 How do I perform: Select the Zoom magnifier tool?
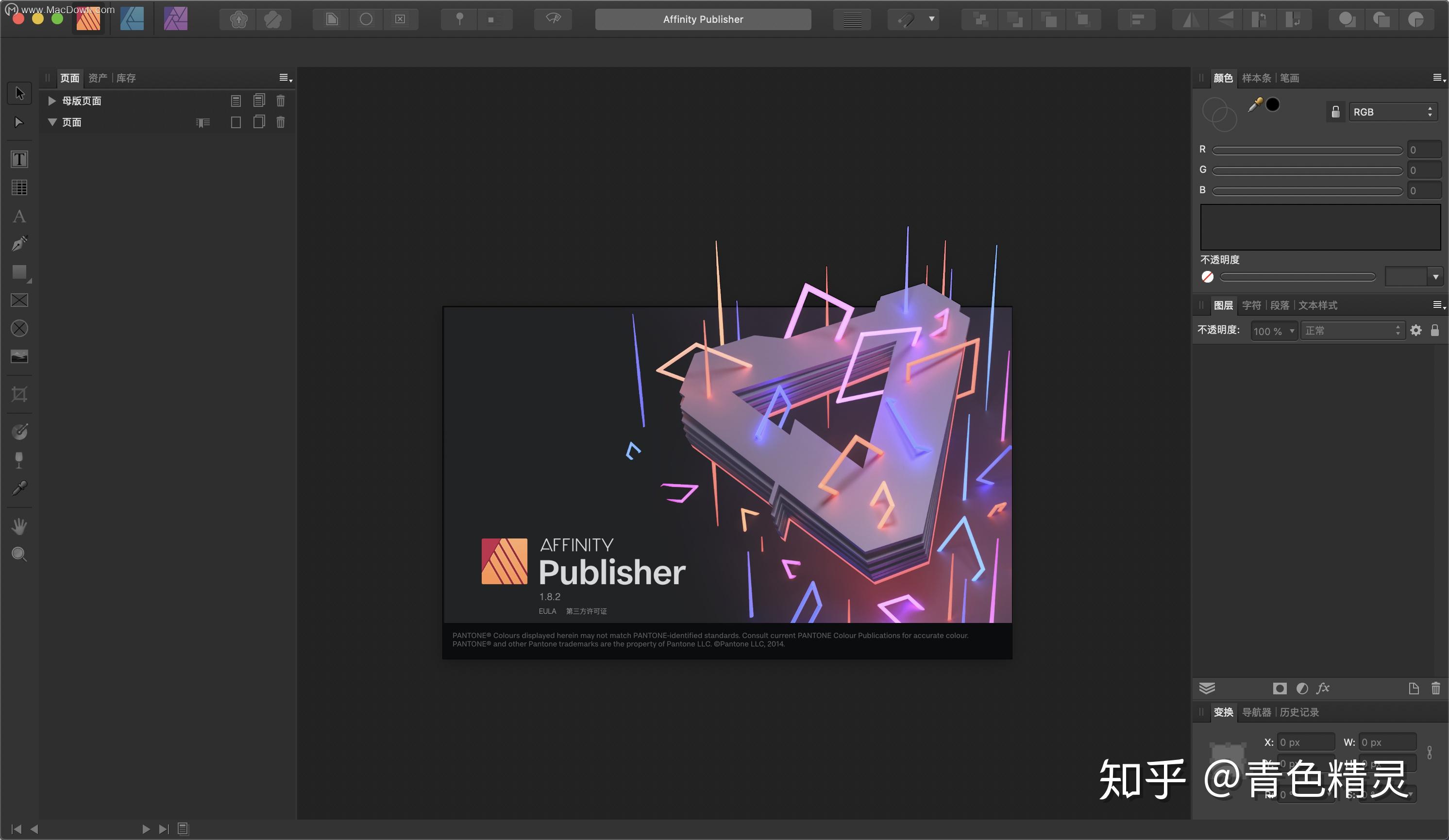pyautogui.click(x=19, y=554)
